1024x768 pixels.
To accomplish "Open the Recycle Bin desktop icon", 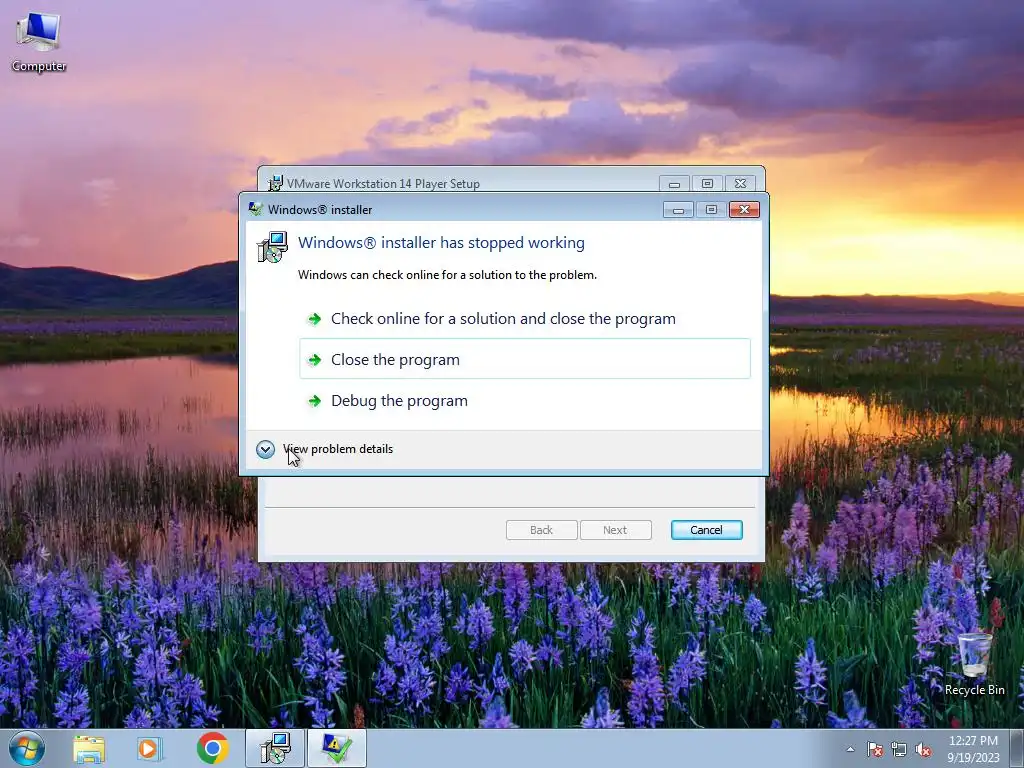I will coord(974,664).
